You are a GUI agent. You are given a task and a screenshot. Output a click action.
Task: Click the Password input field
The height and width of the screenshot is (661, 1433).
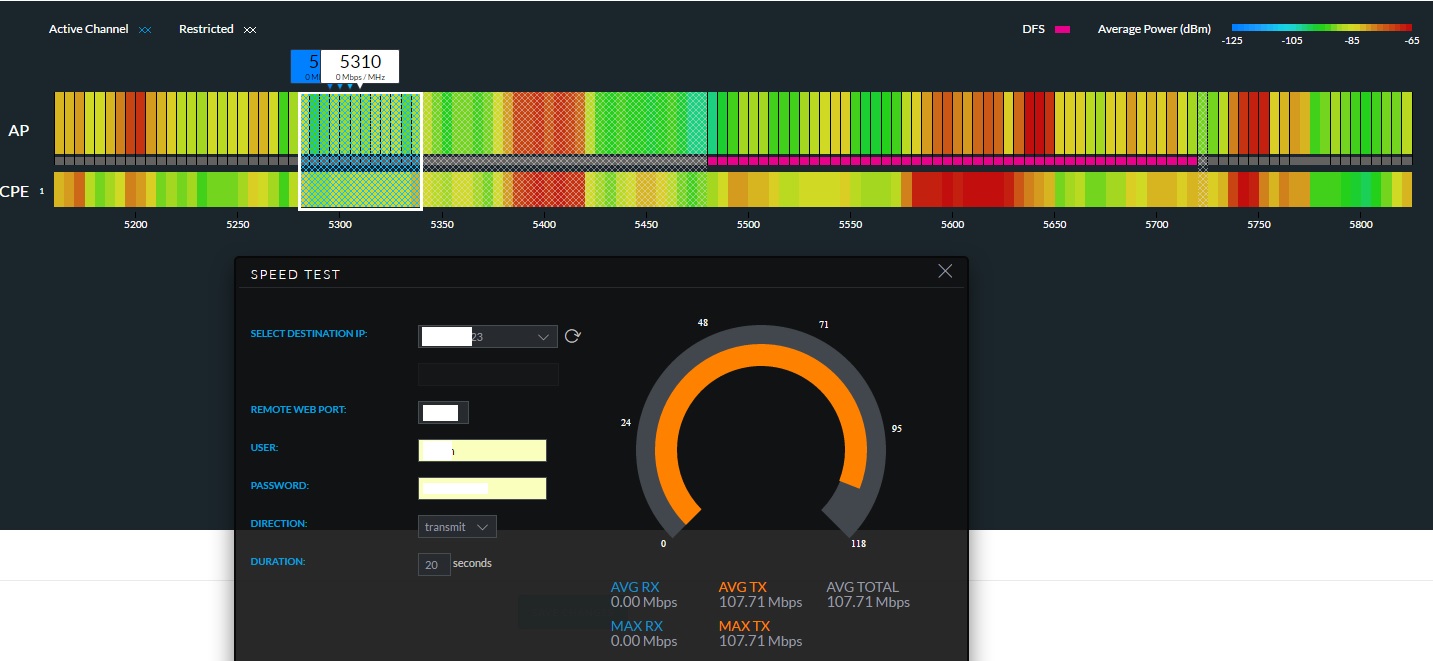coord(482,488)
